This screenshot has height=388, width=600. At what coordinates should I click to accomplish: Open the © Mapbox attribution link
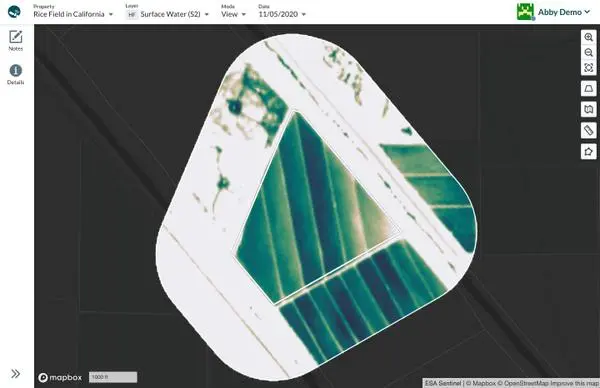[481, 383]
